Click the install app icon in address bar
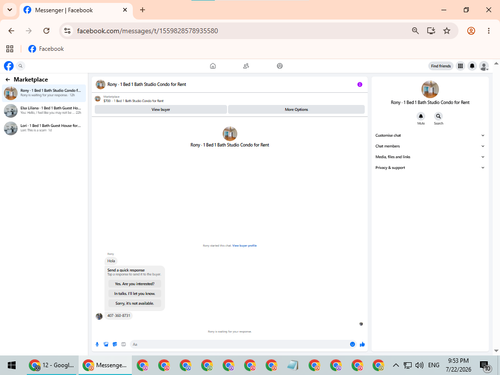Viewport: 500px width, 375px height. 431,31
